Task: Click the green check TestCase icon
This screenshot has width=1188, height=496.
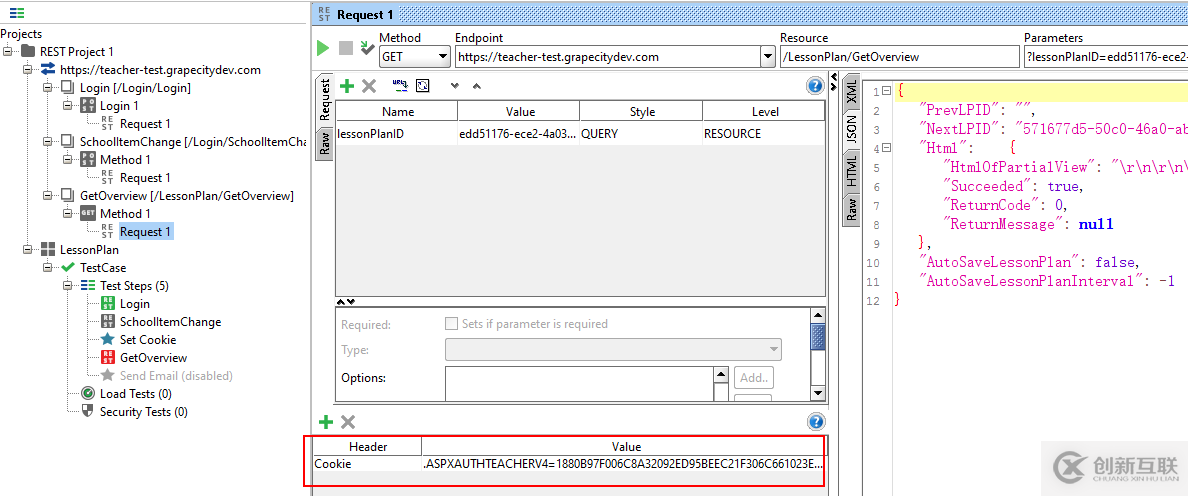Action: click(x=68, y=268)
